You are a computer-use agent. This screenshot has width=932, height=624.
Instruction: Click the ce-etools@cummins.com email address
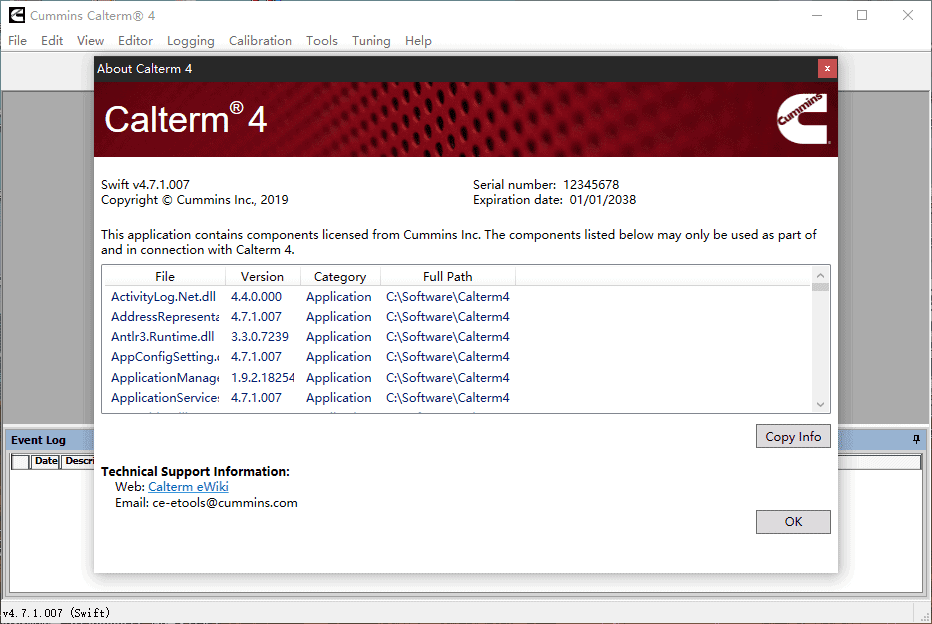point(225,503)
